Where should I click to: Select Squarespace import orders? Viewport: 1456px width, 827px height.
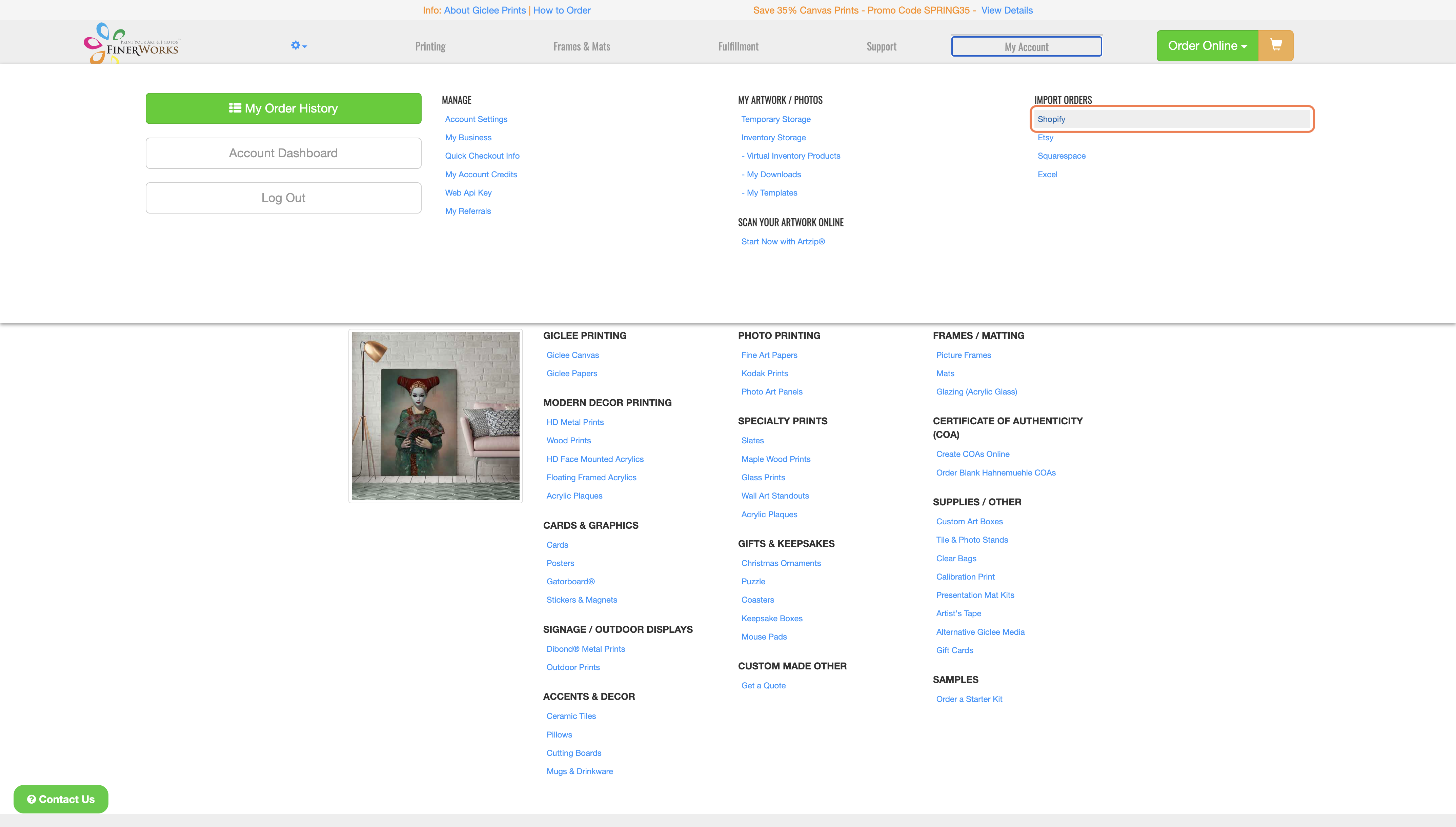1061,156
